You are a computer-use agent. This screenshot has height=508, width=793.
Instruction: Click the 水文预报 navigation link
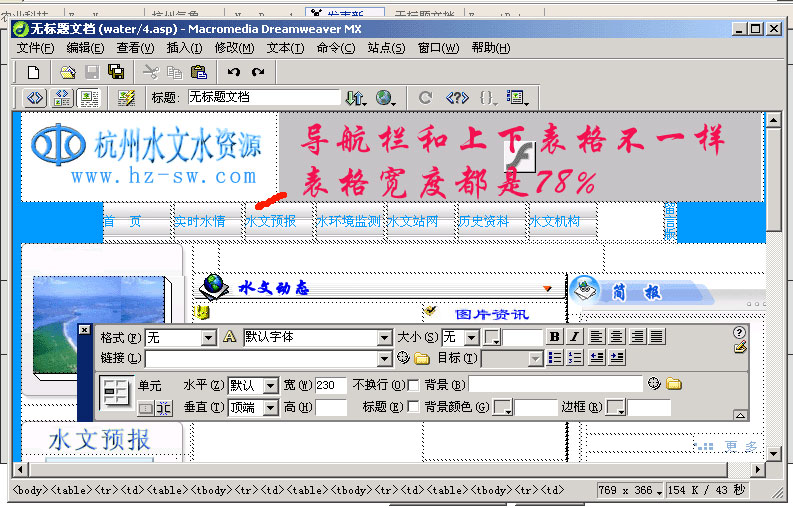coord(272,221)
